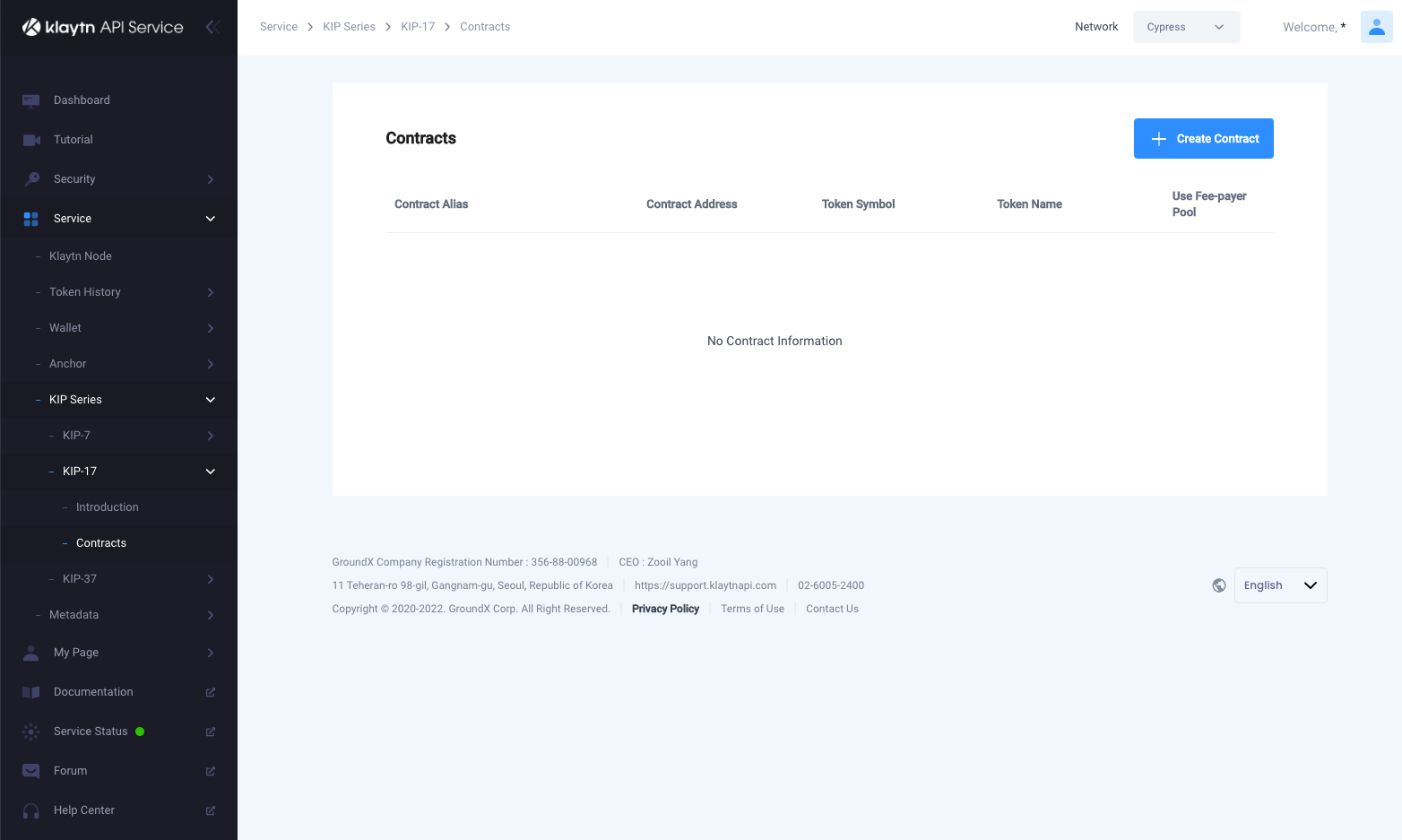Click the No Contract Information message

[775, 341]
